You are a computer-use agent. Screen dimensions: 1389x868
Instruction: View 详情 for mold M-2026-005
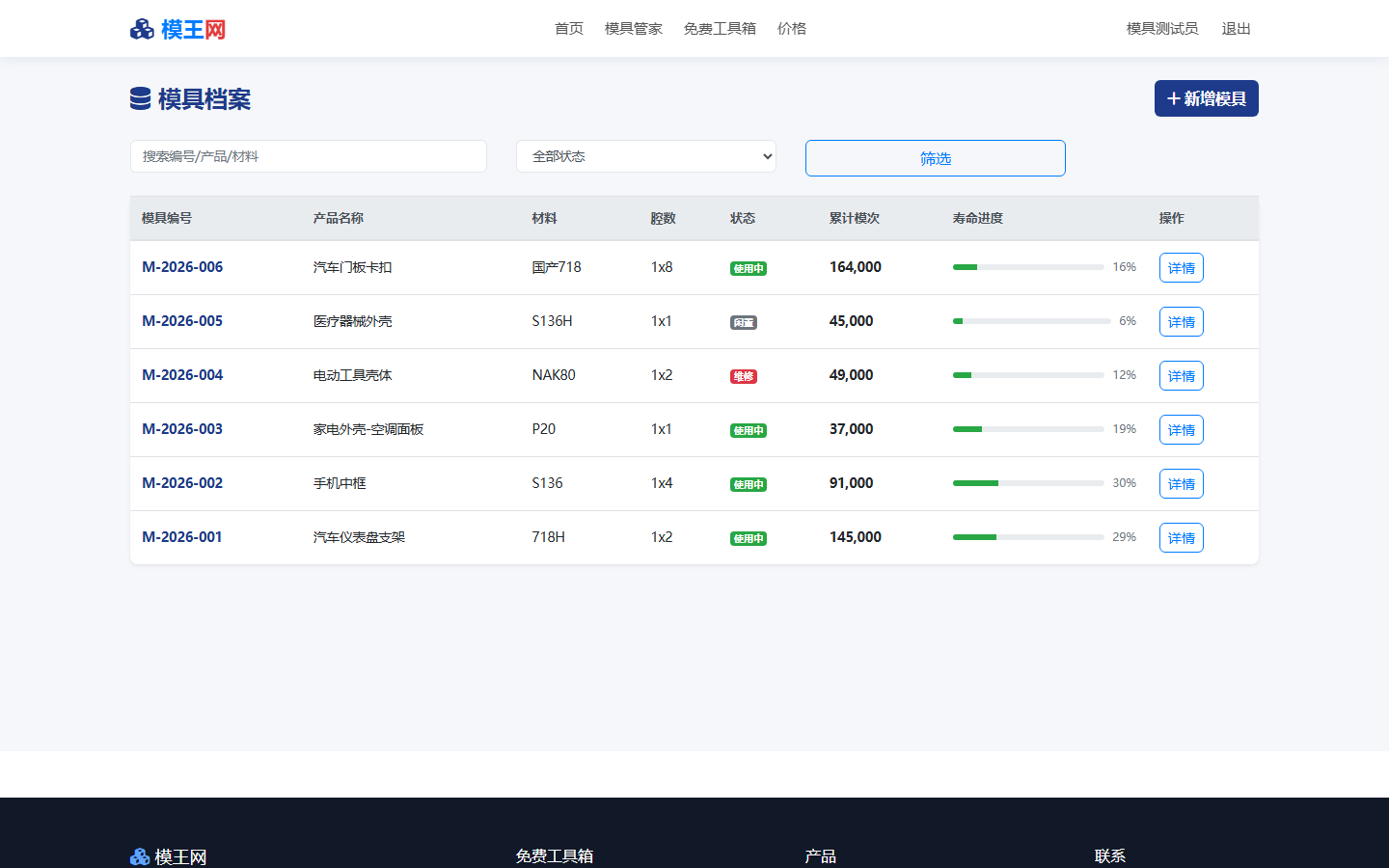(1182, 322)
